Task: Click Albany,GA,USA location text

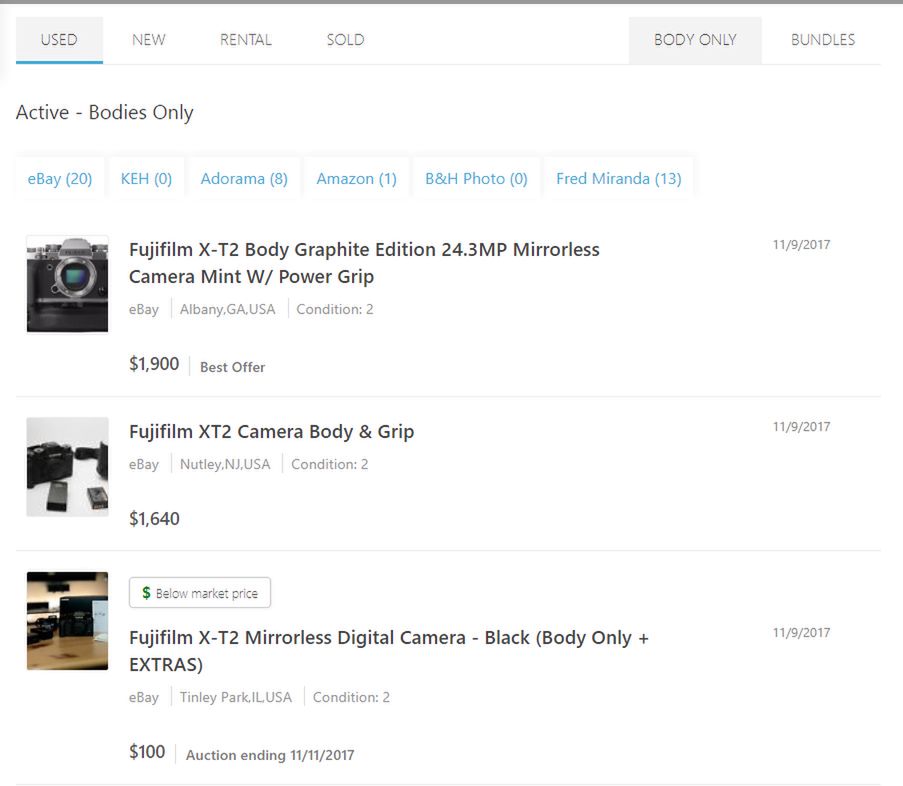Action: coord(227,309)
